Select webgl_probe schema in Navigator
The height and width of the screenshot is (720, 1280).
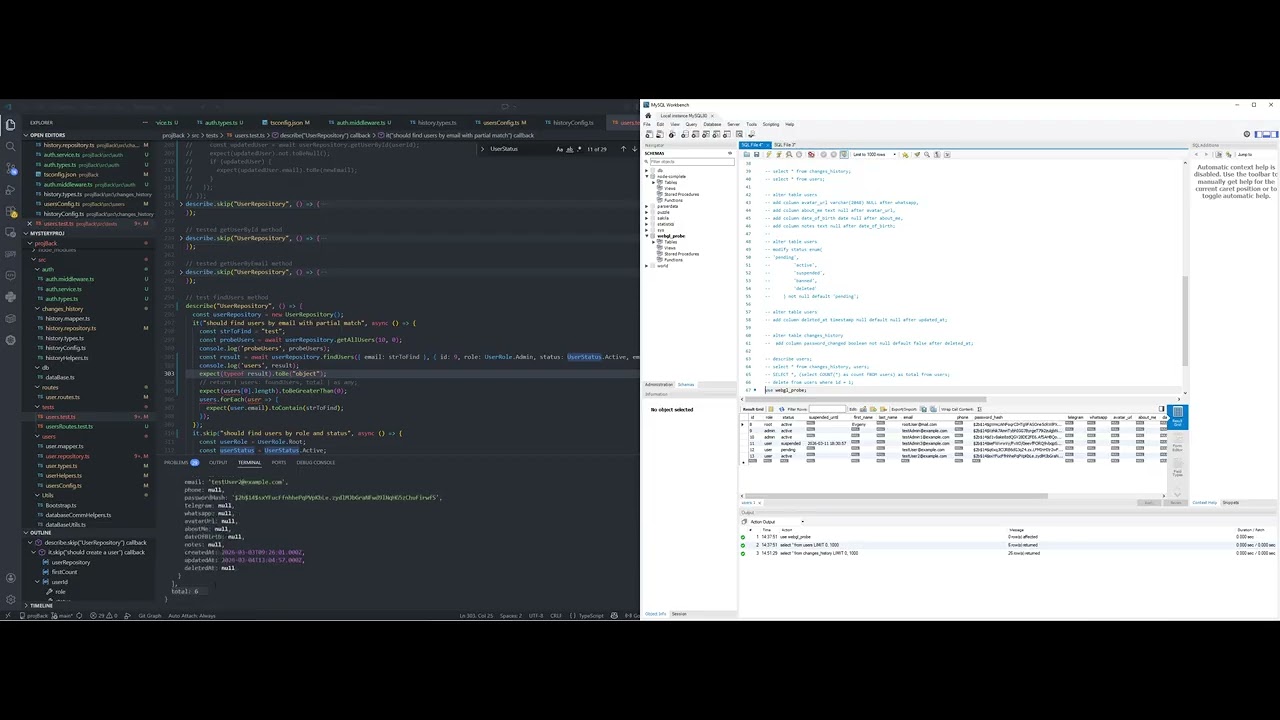click(672, 236)
